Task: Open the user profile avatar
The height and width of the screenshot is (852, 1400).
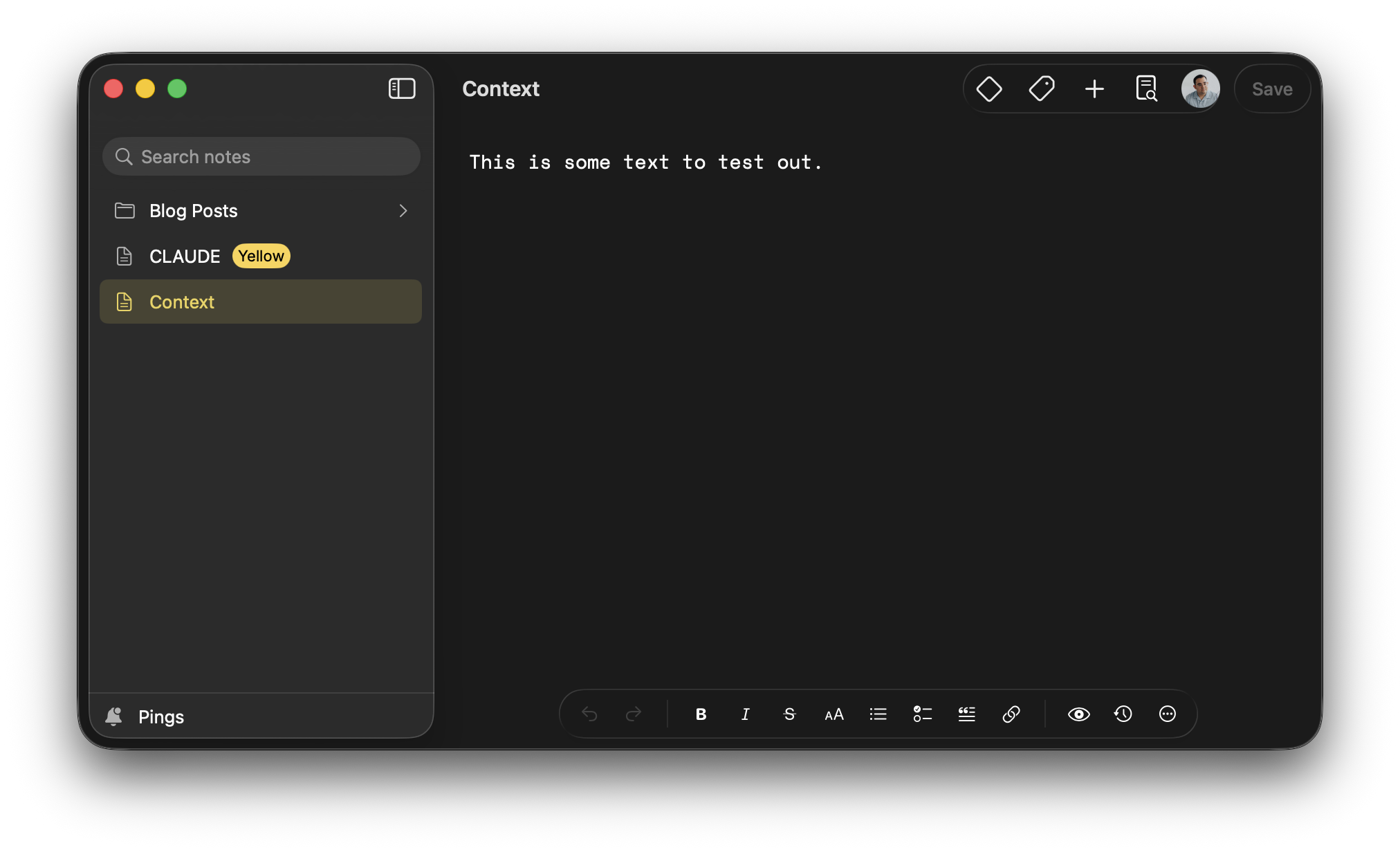Action: coord(1200,89)
